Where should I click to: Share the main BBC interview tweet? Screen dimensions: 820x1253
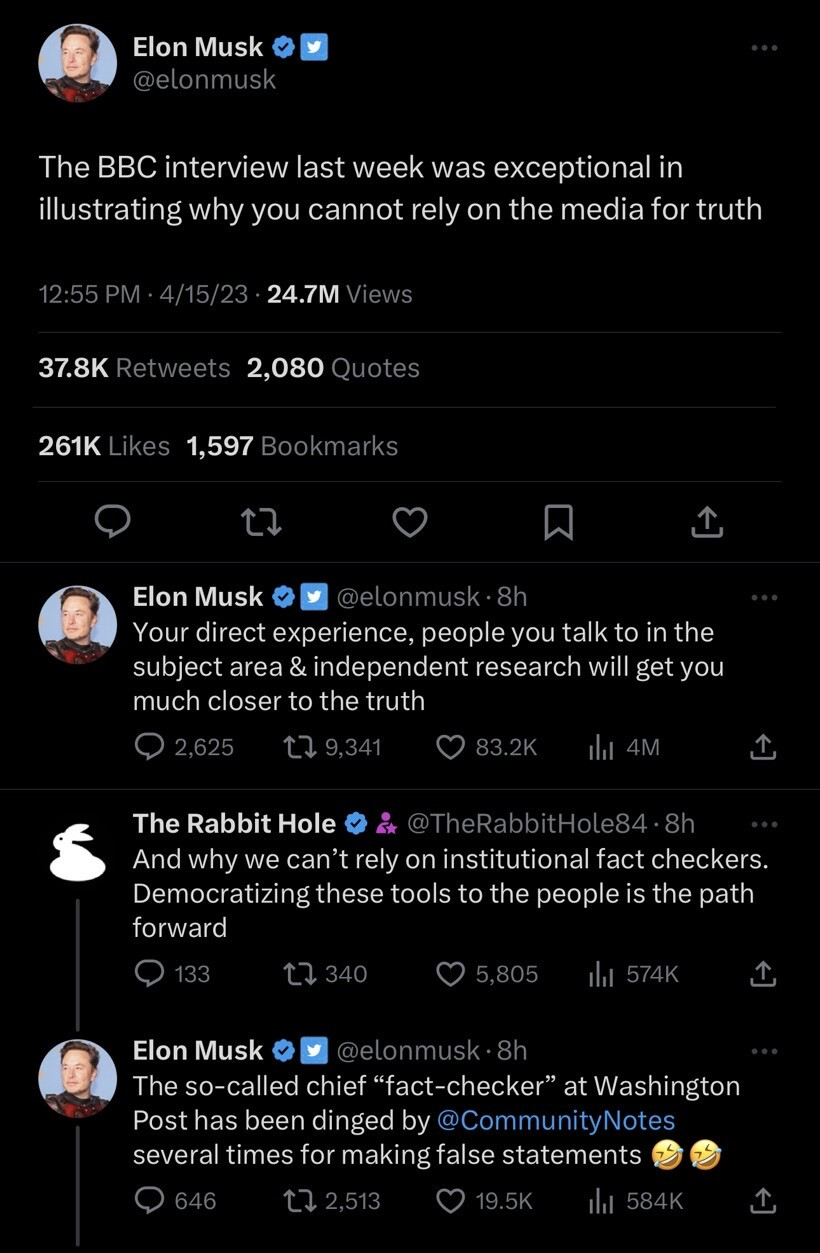coord(706,521)
